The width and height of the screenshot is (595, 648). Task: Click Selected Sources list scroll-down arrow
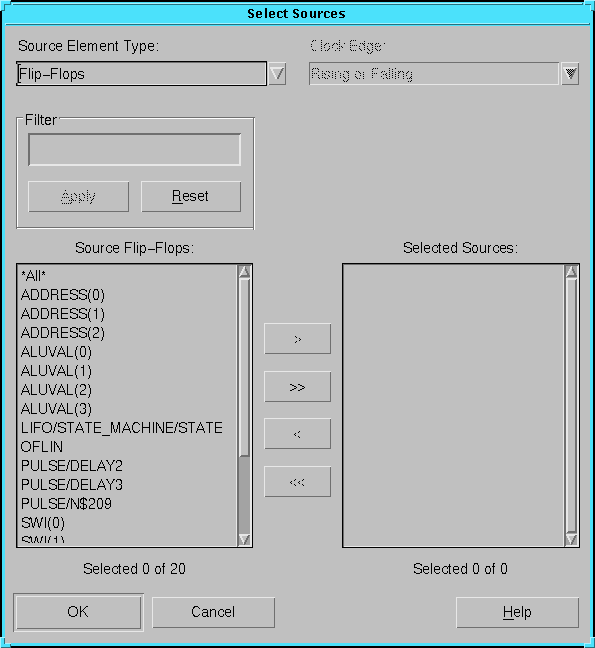pos(571,540)
